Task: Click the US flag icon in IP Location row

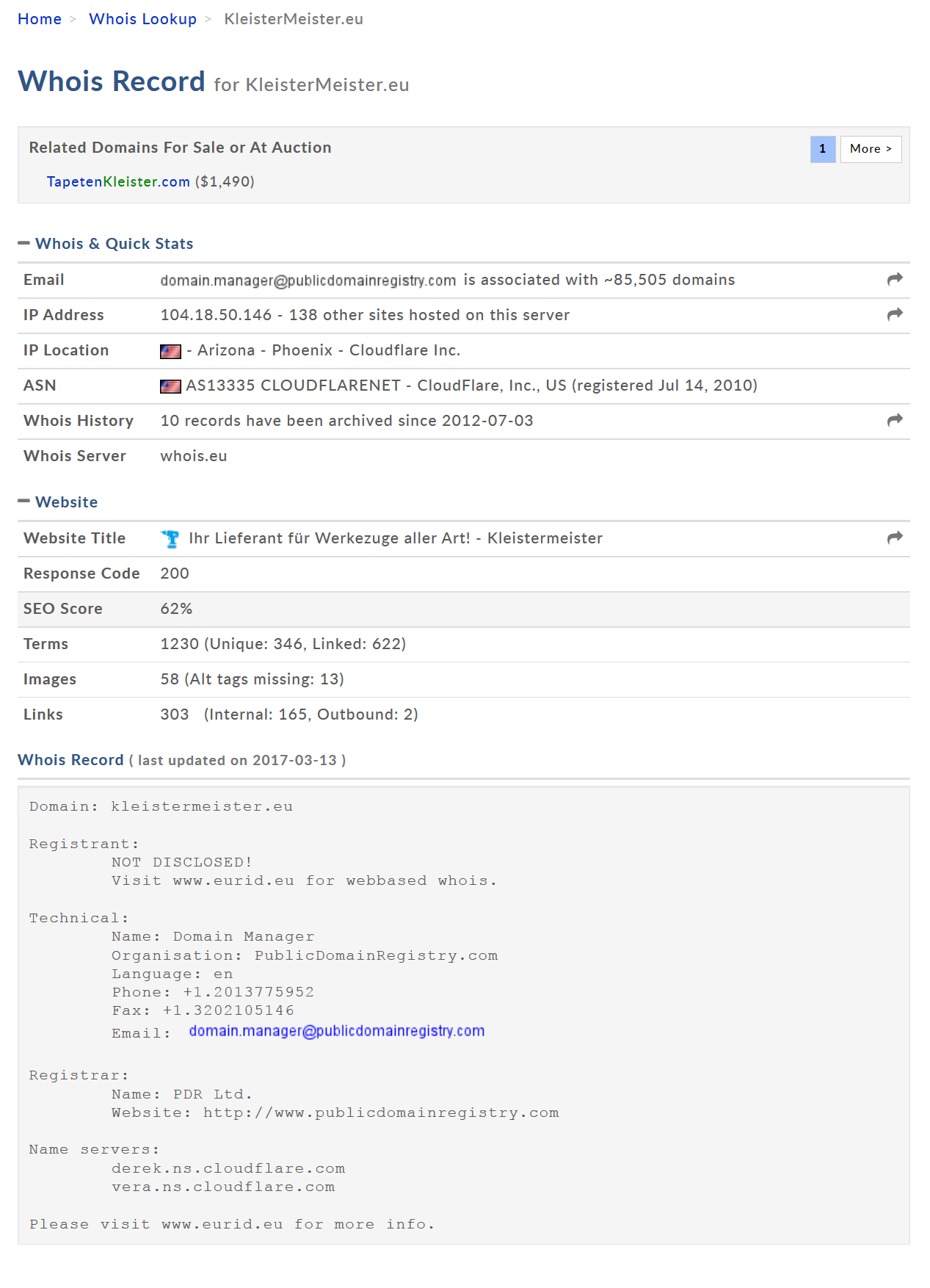Action: (170, 352)
